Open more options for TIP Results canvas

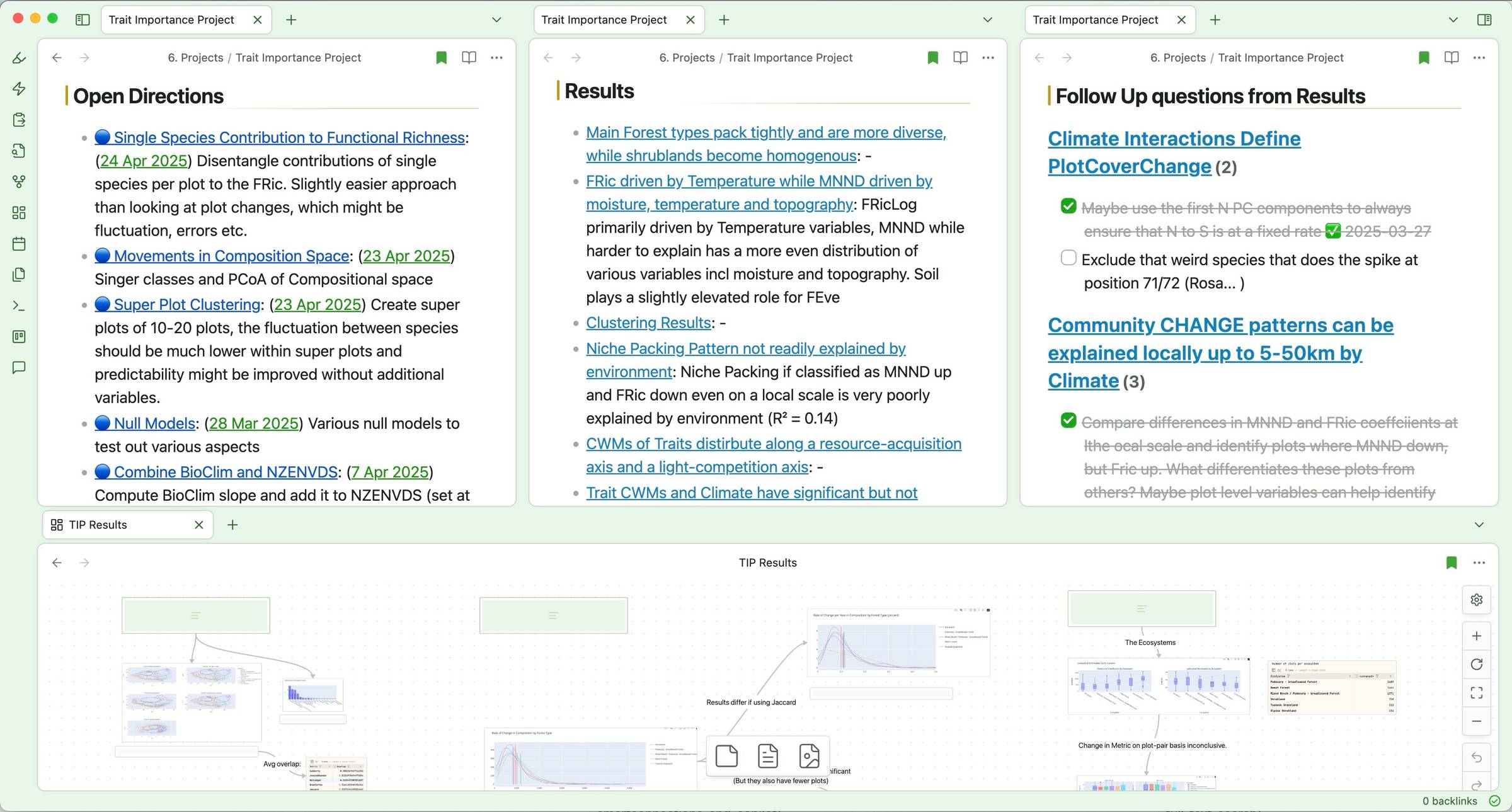click(x=1479, y=563)
